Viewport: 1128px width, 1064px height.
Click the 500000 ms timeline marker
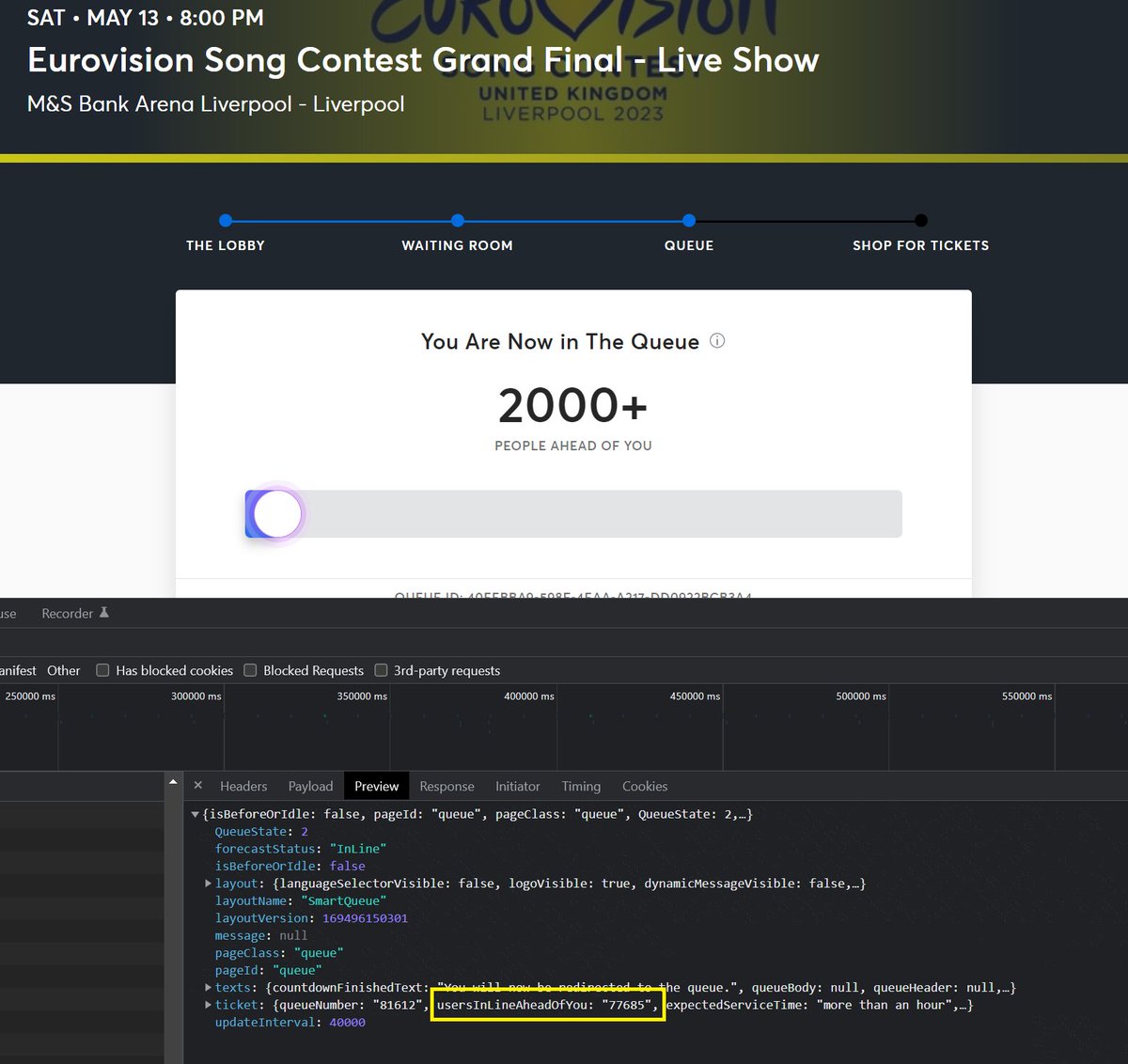pos(860,696)
